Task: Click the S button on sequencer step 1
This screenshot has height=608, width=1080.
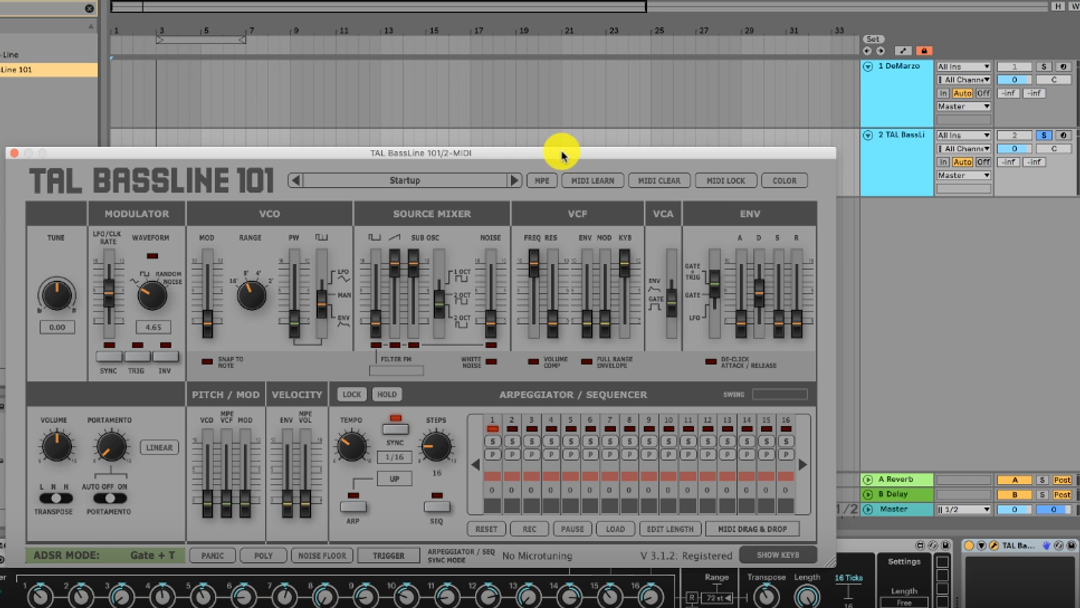Action: pyautogui.click(x=492, y=441)
